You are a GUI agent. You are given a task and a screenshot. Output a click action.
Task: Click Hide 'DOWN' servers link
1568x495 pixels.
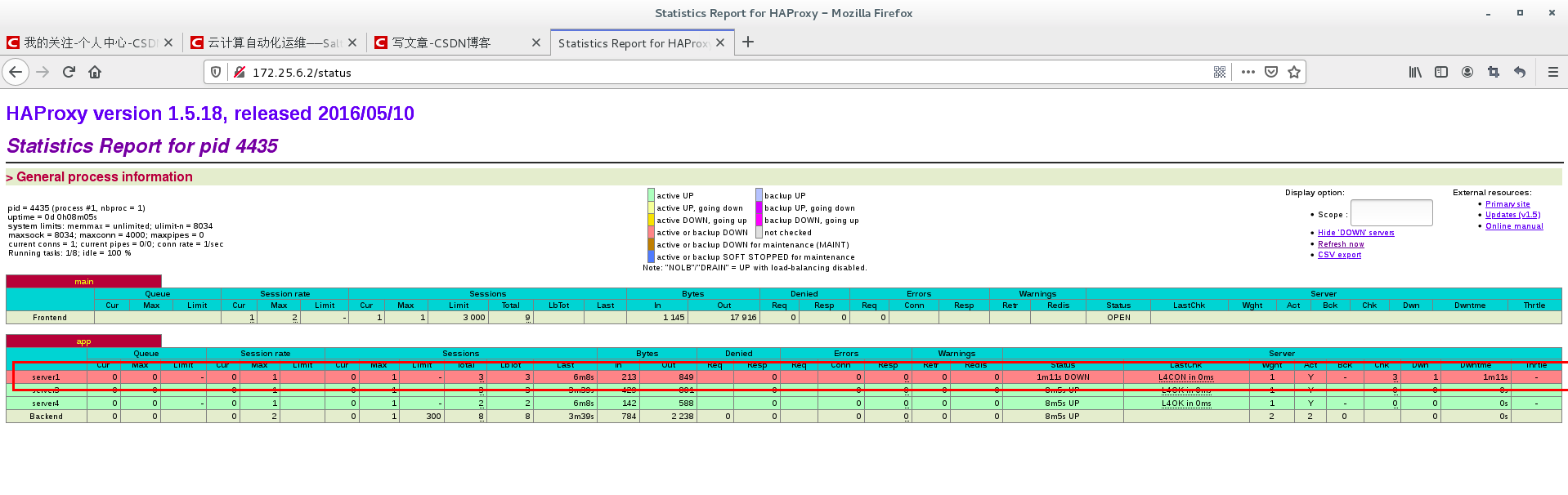tap(1355, 233)
